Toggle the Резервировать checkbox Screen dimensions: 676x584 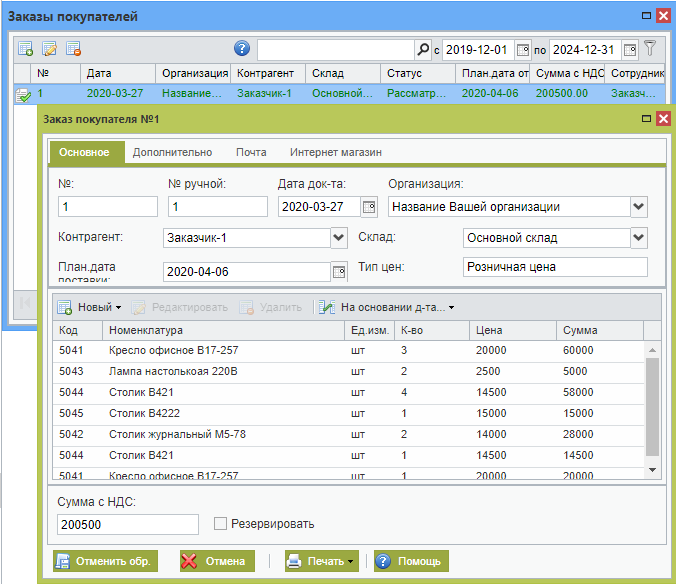[221, 524]
